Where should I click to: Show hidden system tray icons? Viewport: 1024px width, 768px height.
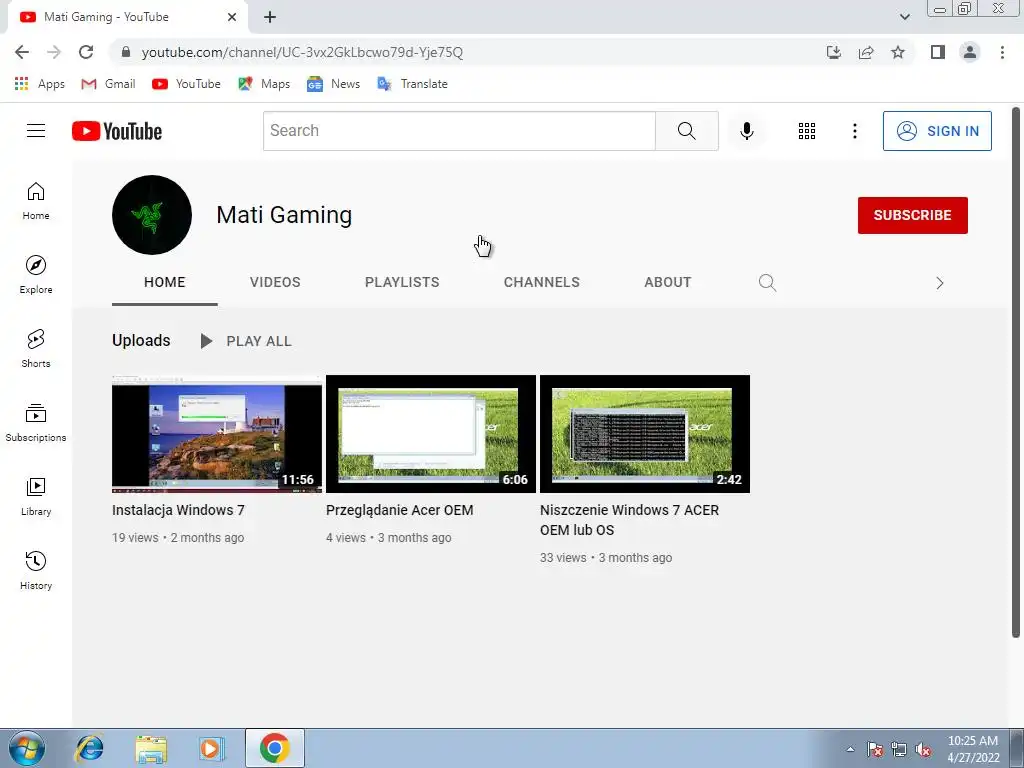[850, 749]
